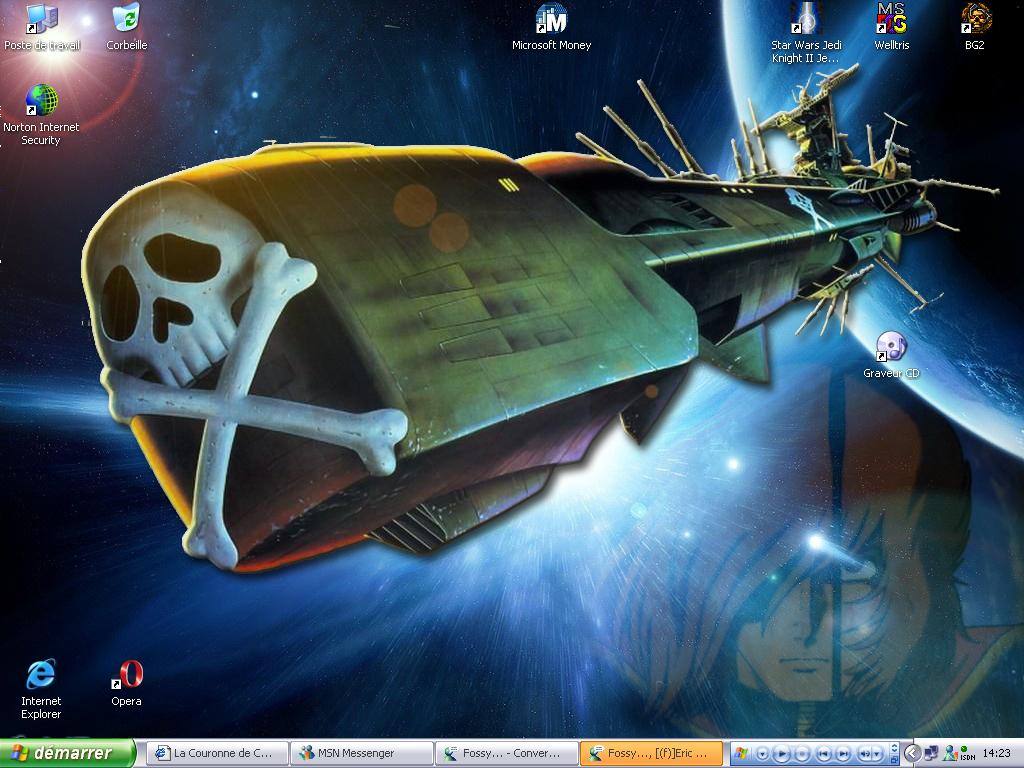Switch to MSN Messenger taskbar window
The image size is (1024, 768).
[x=361, y=753]
